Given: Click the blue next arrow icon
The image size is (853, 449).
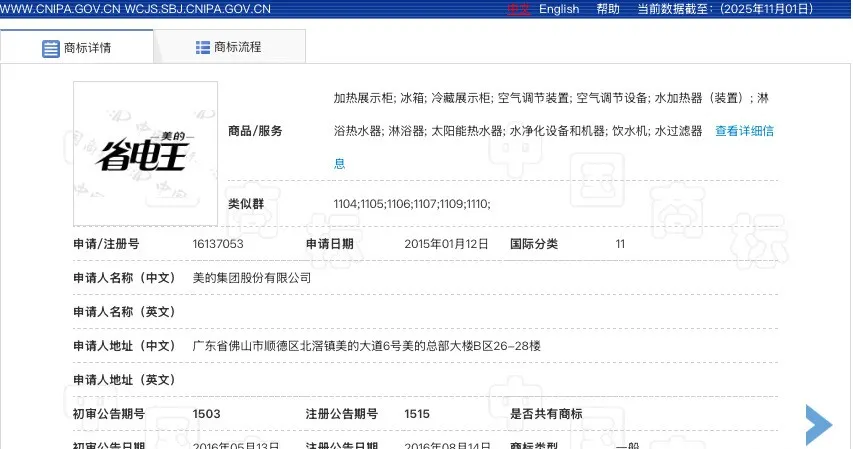Looking at the screenshot, I should click(x=819, y=425).
